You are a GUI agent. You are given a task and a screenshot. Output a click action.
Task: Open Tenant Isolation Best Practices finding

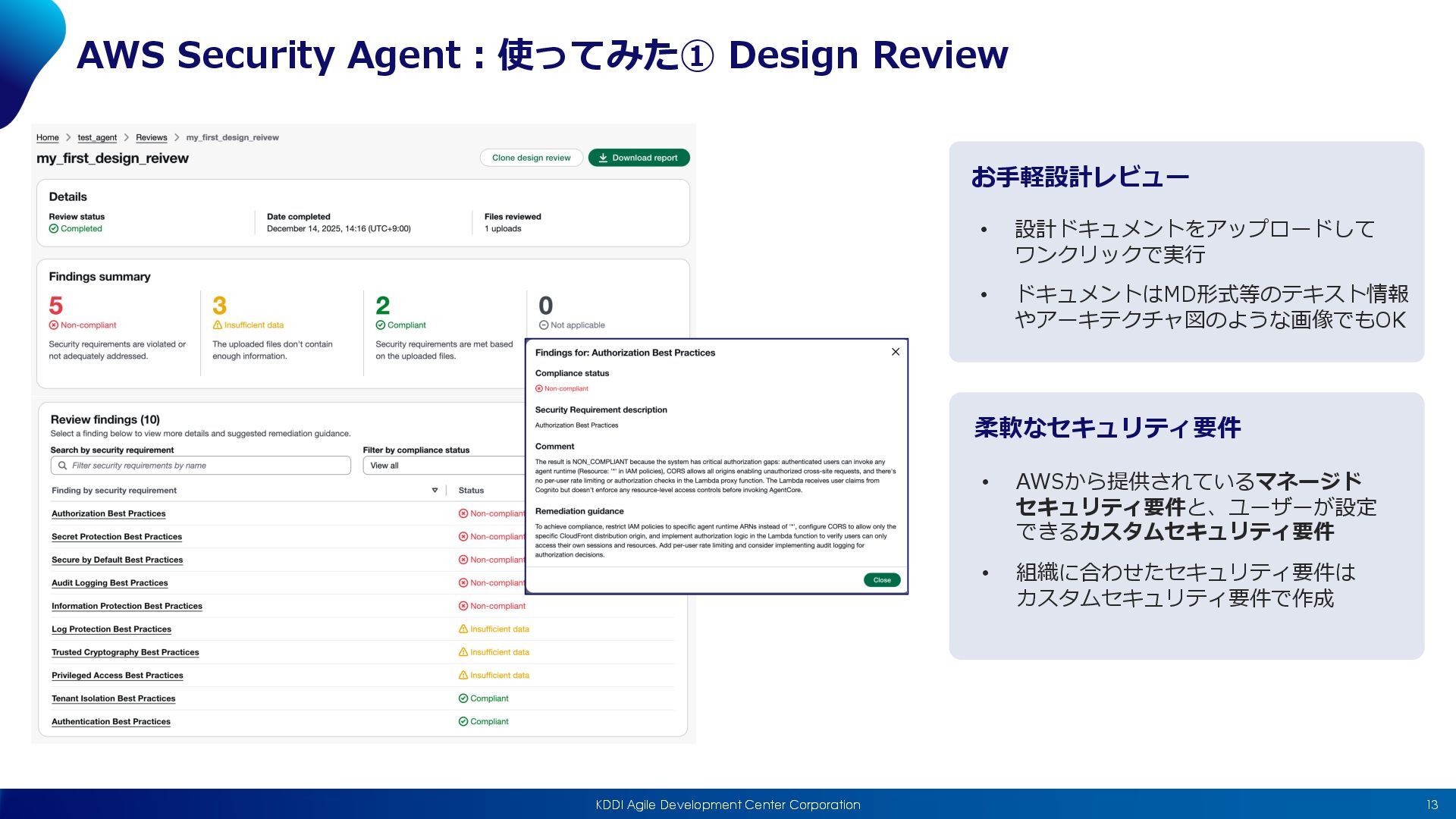(113, 698)
